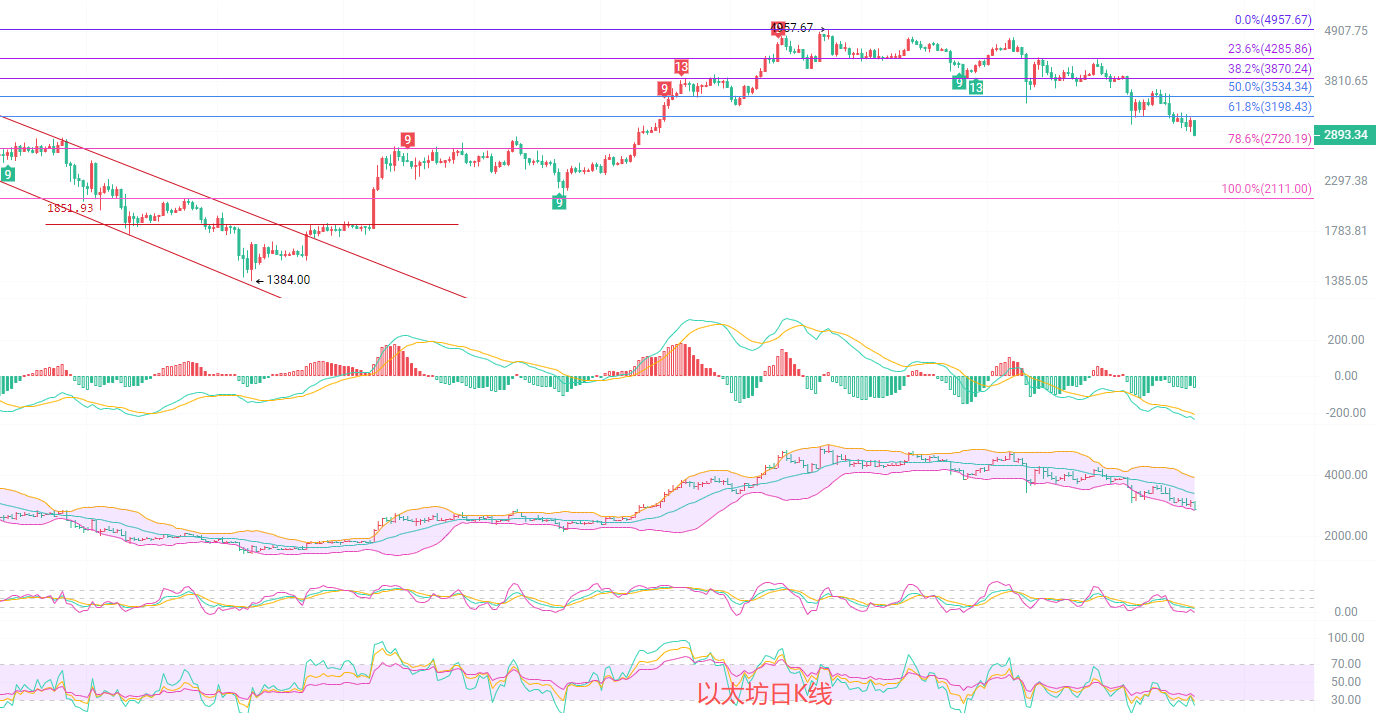
Task: Click the 50.0%(3534.34) Fibonacci level
Action: click(x=1269, y=87)
